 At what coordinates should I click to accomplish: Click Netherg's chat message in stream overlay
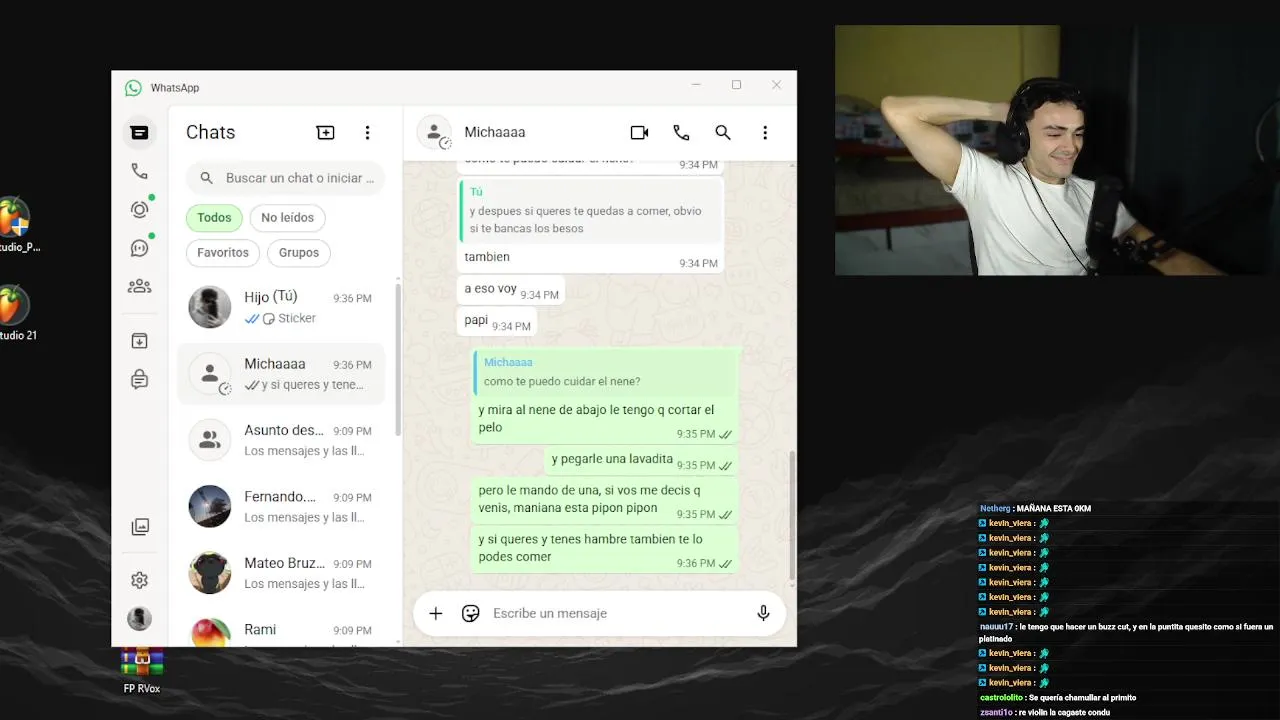tap(1035, 508)
